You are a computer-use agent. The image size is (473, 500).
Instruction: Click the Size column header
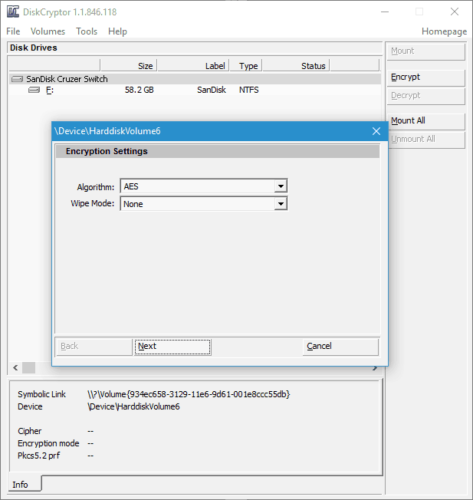tap(128, 66)
